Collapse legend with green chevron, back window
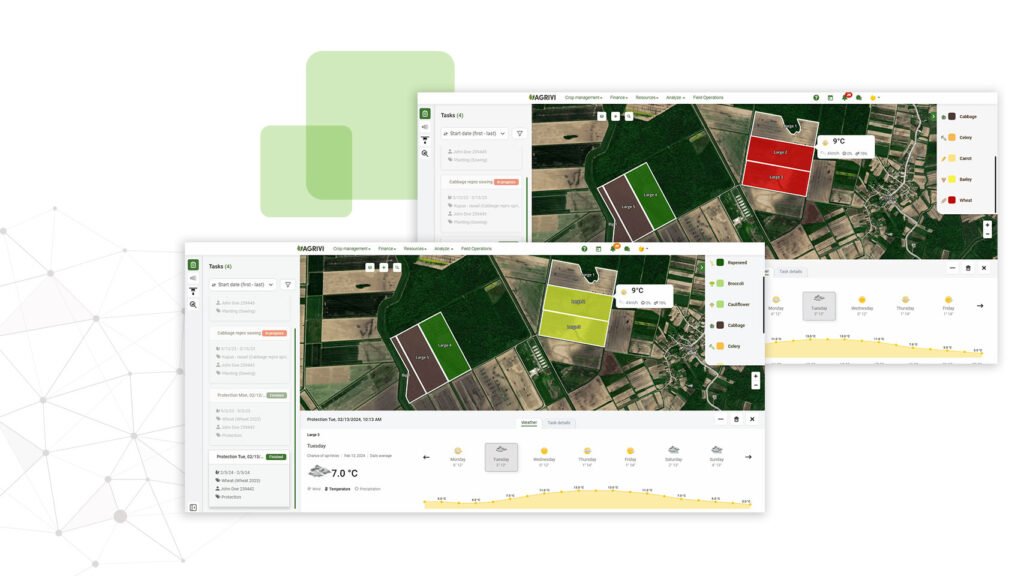The width and height of the screenshot is (1024, 576). pos(934,116)
